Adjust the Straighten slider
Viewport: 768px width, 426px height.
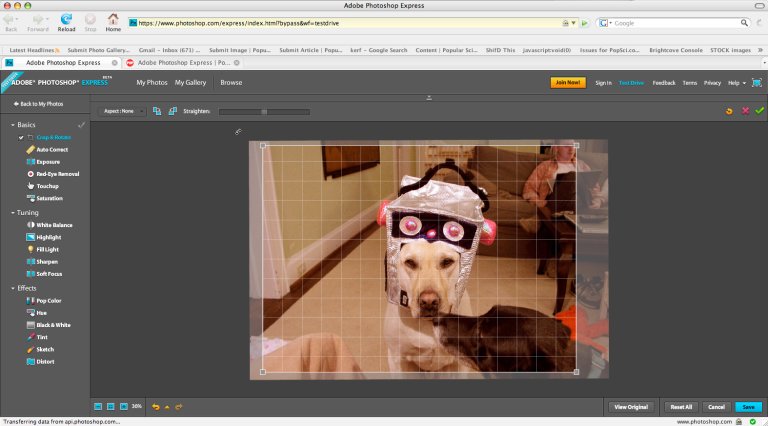point(264,111)
